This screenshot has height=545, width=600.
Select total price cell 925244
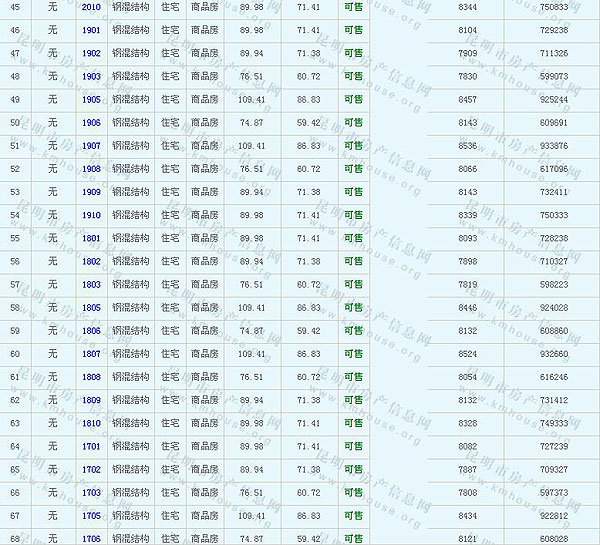pos(553,100)
